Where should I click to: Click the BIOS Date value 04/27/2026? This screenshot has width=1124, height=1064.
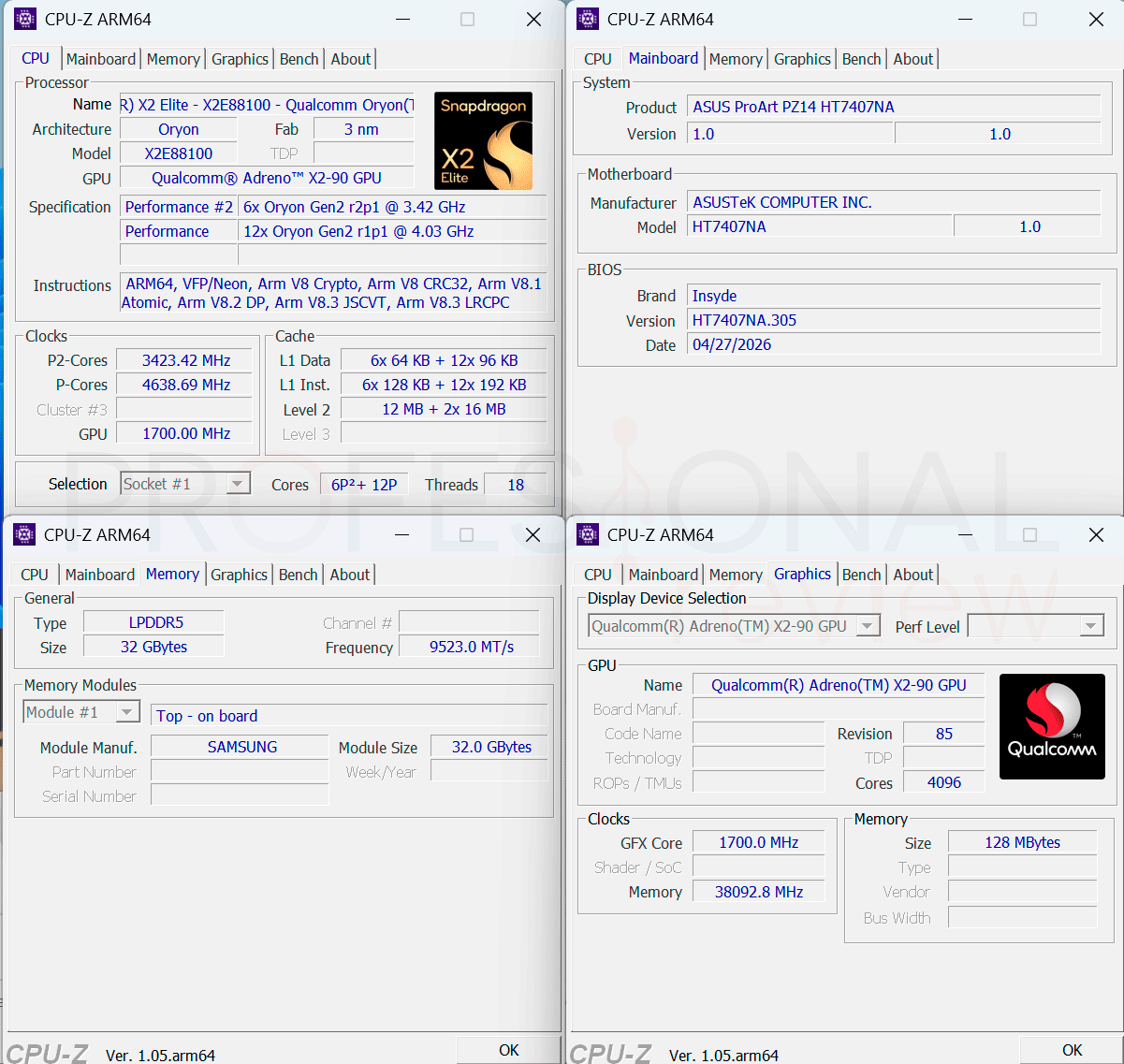tap(894, 344)
